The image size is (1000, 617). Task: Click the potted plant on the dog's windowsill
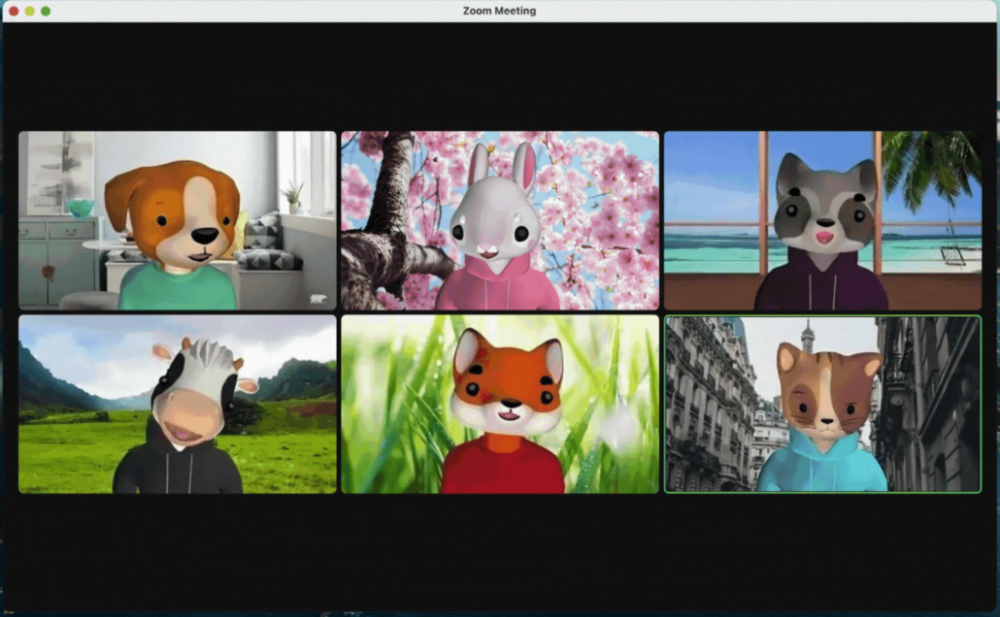(293, 195)
